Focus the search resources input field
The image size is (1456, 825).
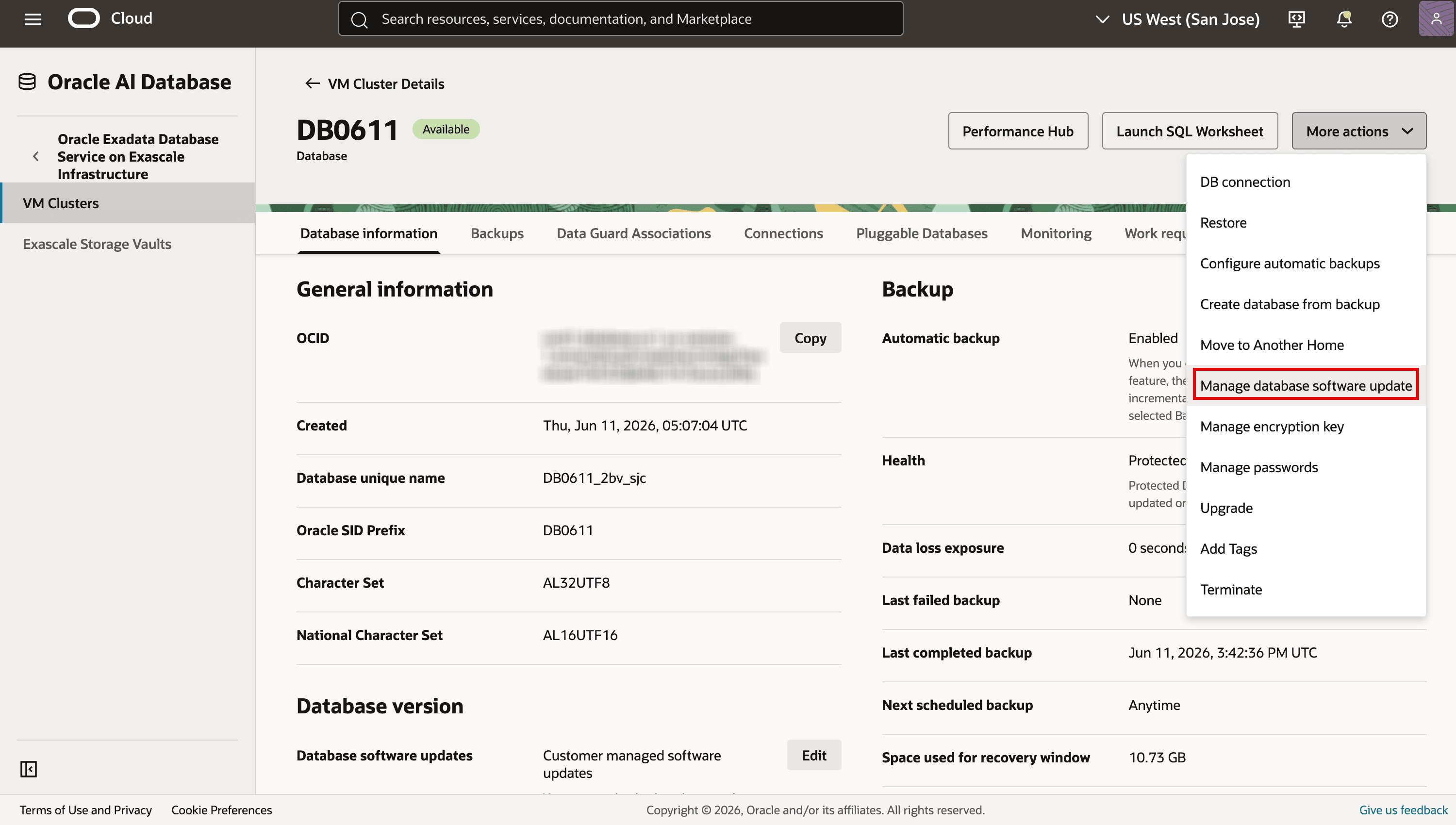click(x=621, y=19)
